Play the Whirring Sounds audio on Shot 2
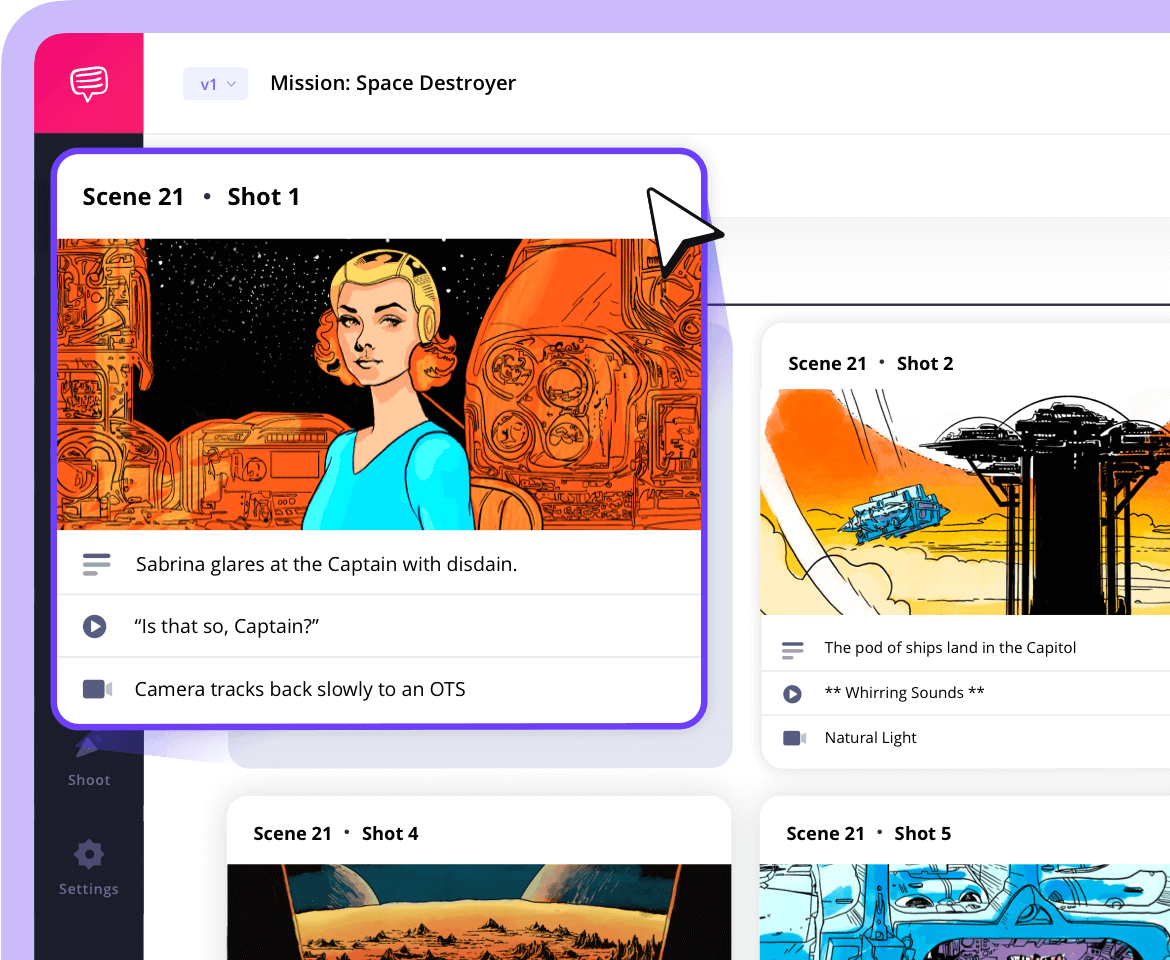1170x960 pixels. pyautogui.click(x=793, y=693)
